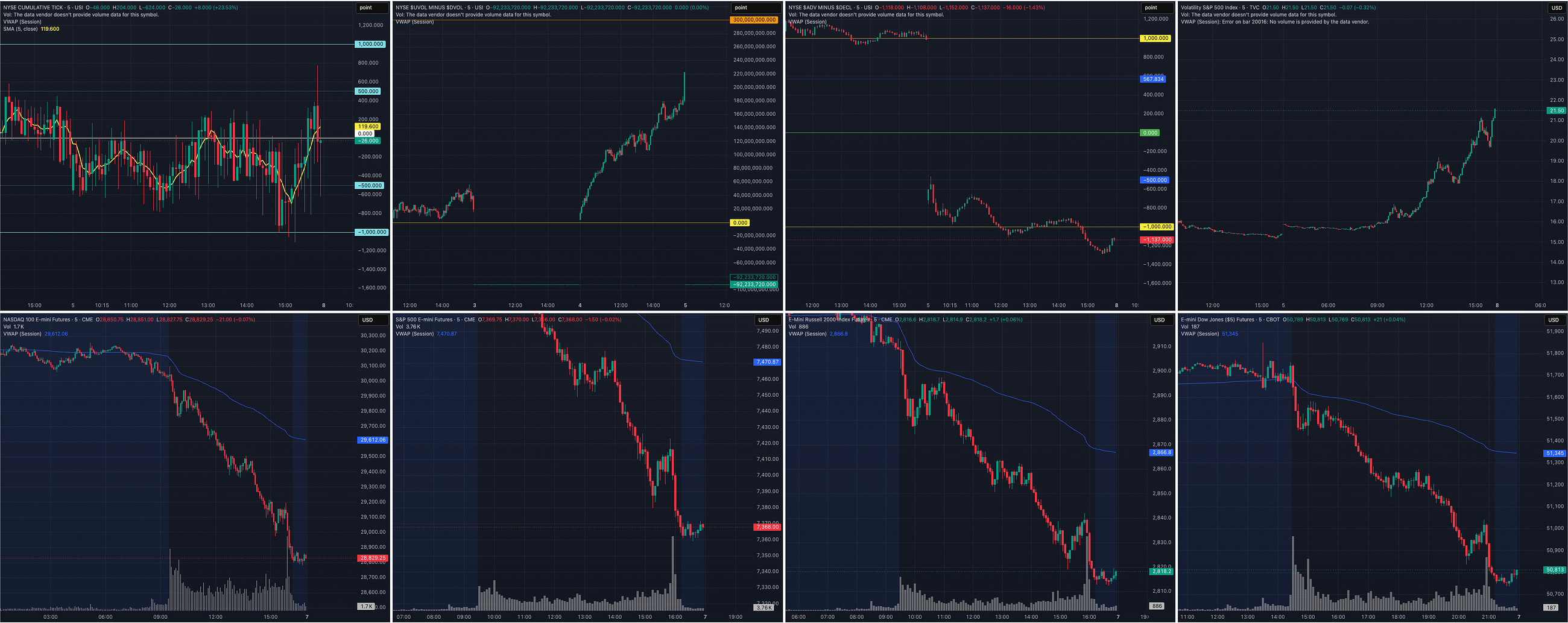Select VWAP (Session) 29,612.06 legend on NASDAQ chart

(x=36, y=334)
